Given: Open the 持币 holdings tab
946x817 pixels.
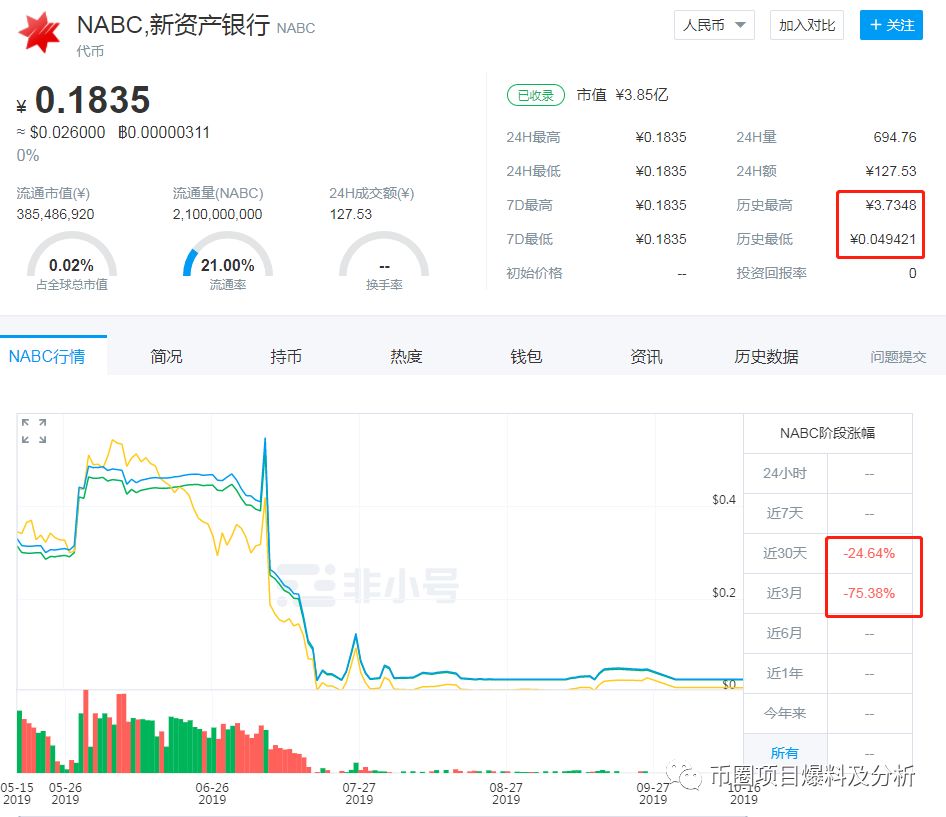Looking at the screenshot, I should (x=286, y=357).
